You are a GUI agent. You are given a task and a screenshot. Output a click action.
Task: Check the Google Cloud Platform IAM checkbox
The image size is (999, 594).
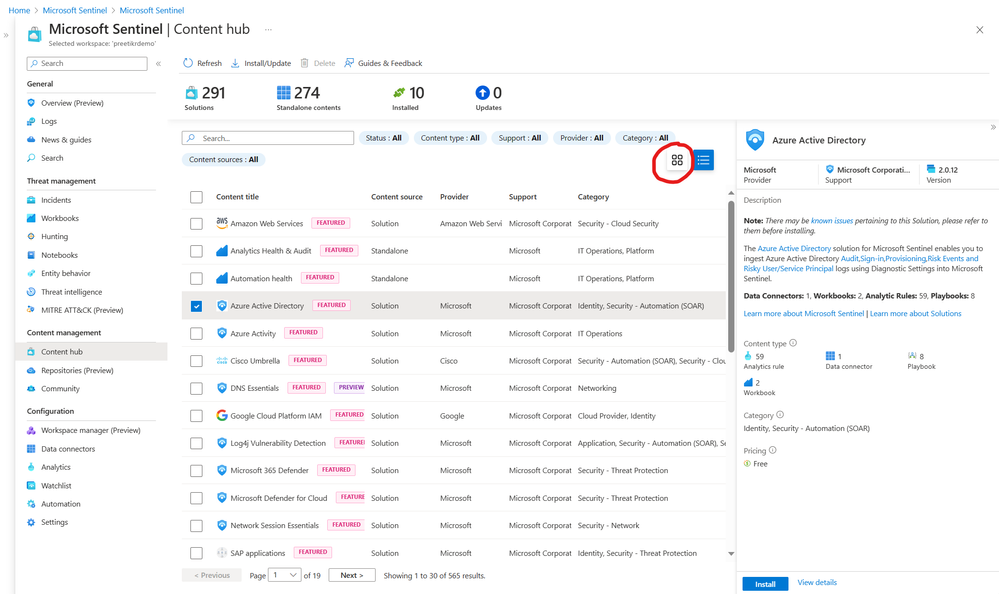tap(196, 416)
